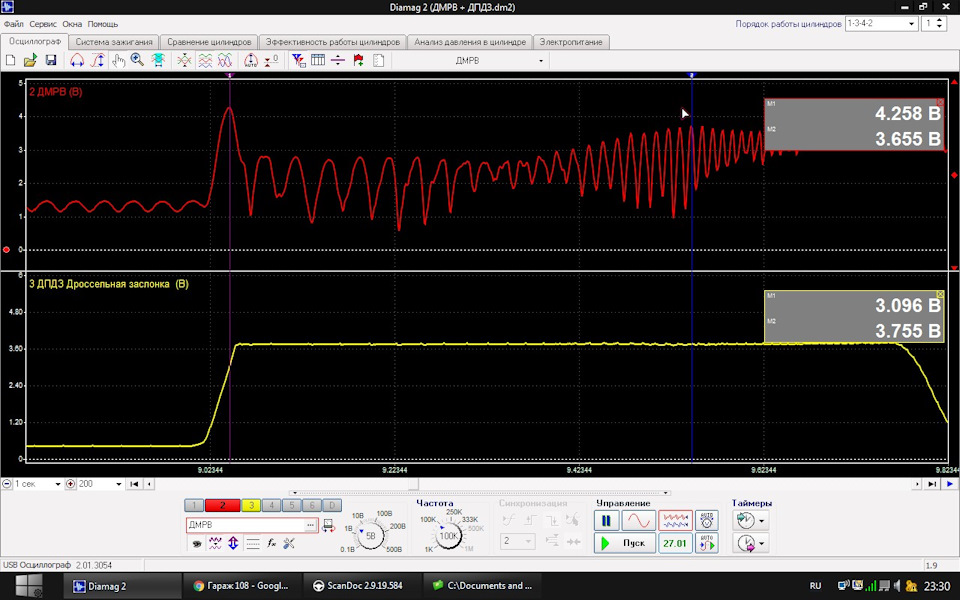Image resolution: width=960 pixels, height=600 pixels.
Task: Click the save floppy disk icon
Action: pyautogui.click(x=50, y=60)
